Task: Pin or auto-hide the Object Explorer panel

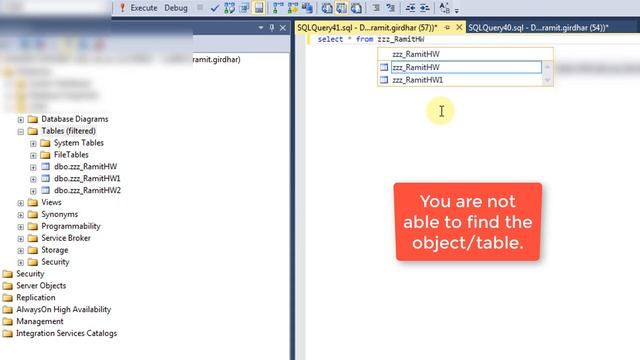Action: click(272, 28)
